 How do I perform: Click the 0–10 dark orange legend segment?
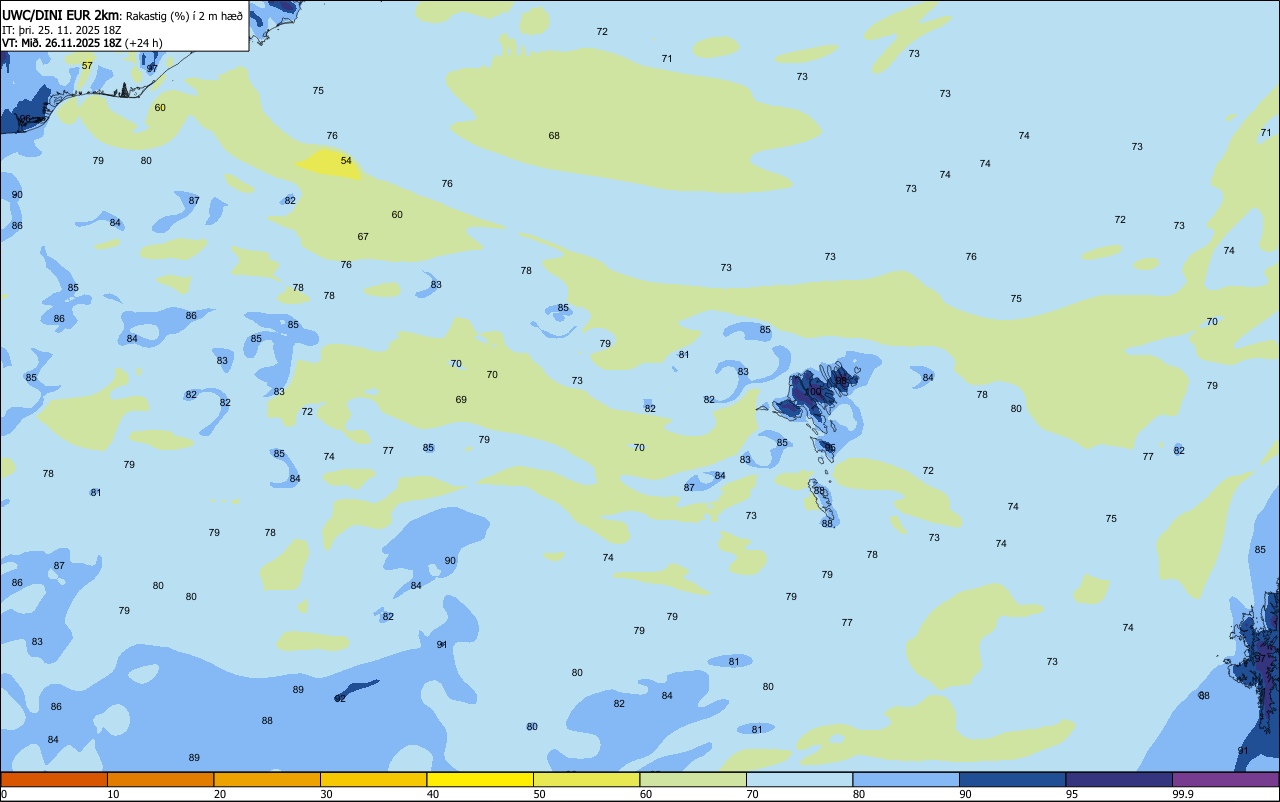pos(54,779)
